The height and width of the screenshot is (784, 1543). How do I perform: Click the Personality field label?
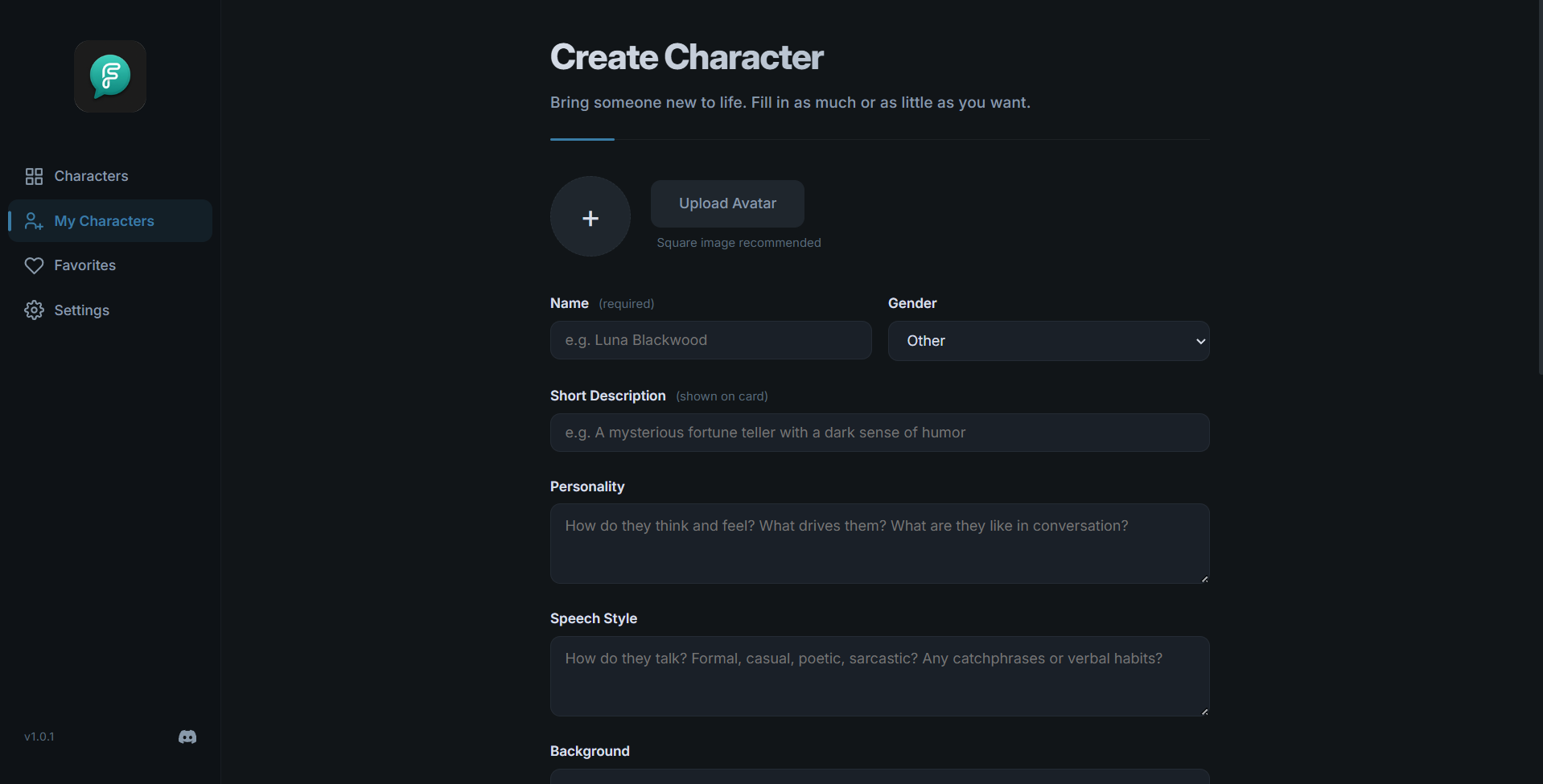point(587,486)
